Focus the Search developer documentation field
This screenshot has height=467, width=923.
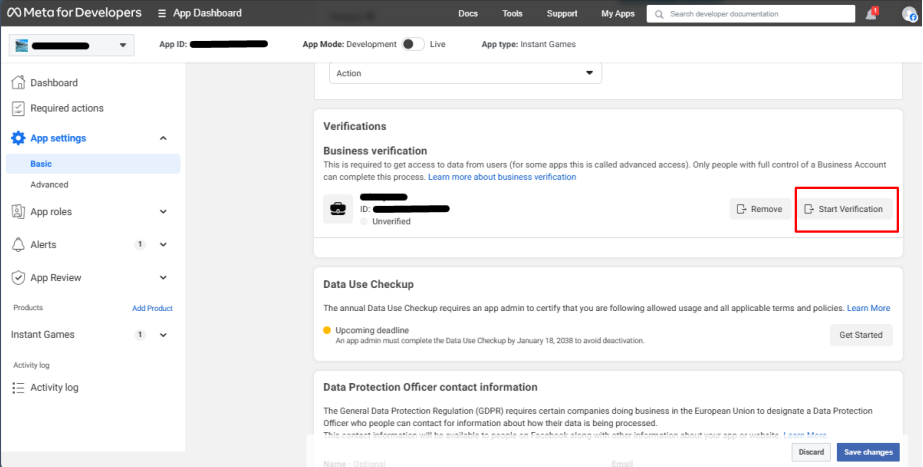751,14
